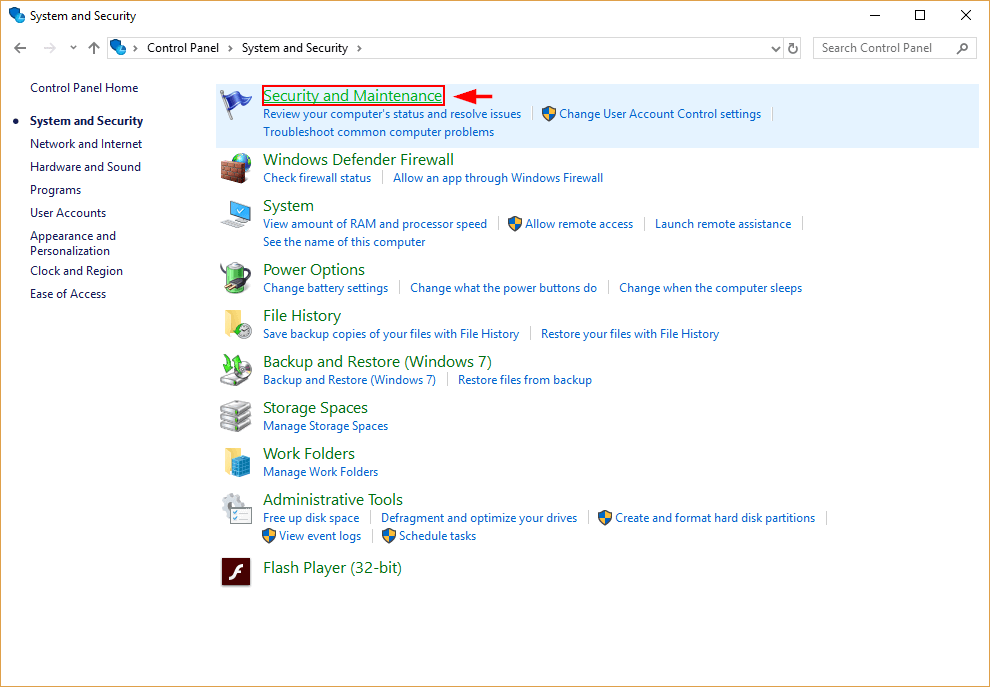This screenshot has height=687, width=990.
Task: Click Manage Work Folders link
Action: pyautogui.click(x=321, y=472)
